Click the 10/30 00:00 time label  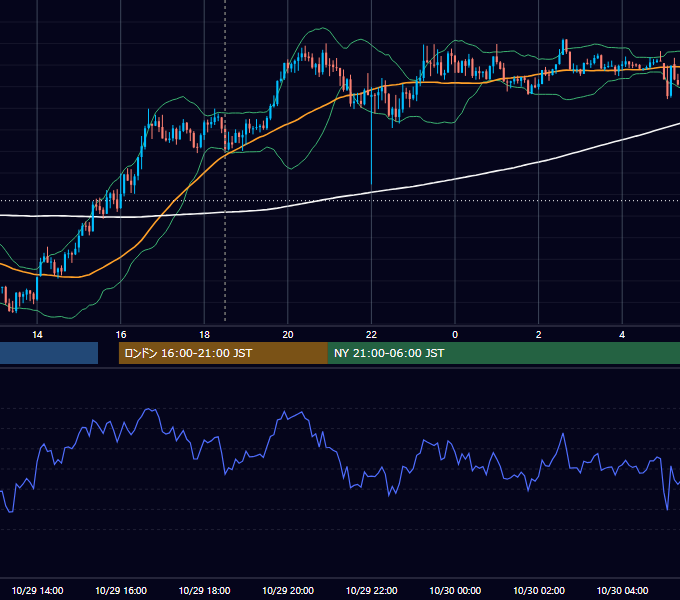455,590
